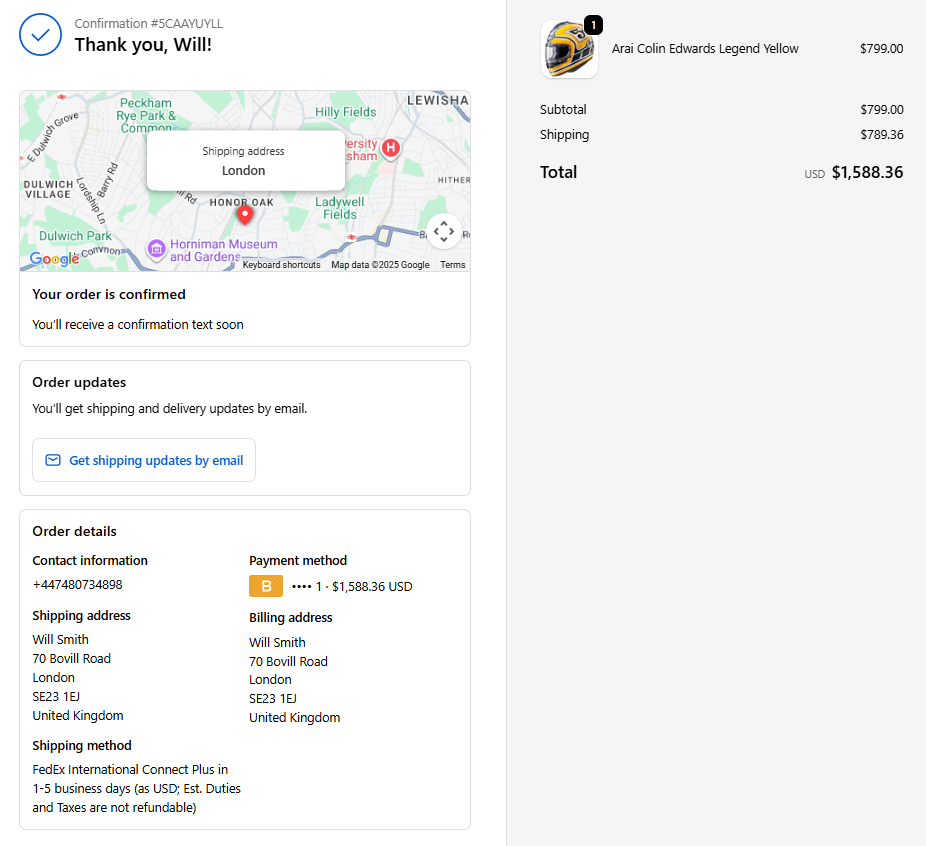This screenshot has height=846, width=926.
Task: Open the Google logo on the map
Action: click(54, 259)
